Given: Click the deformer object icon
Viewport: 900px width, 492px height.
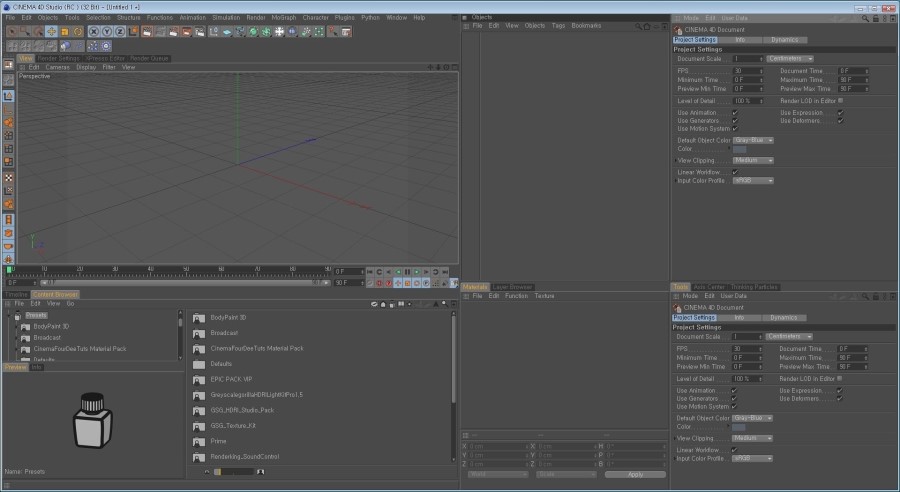Looking at the screenshot, I should [292, 32].
